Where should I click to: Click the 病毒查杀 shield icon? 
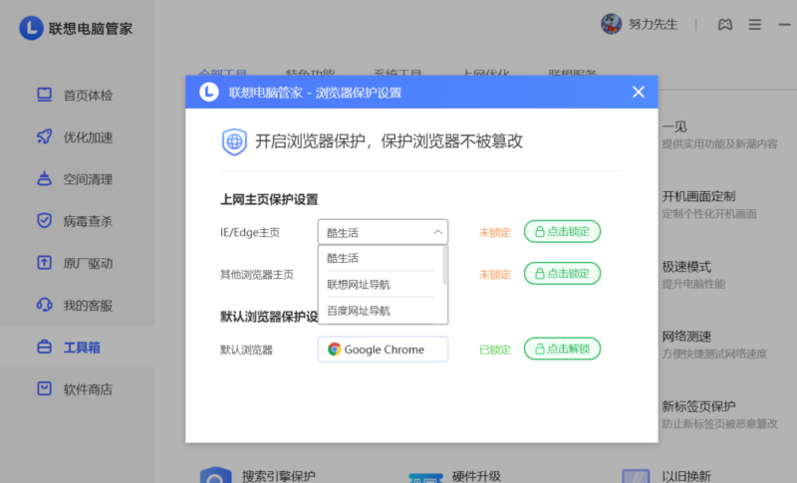[x=44, y=221]
